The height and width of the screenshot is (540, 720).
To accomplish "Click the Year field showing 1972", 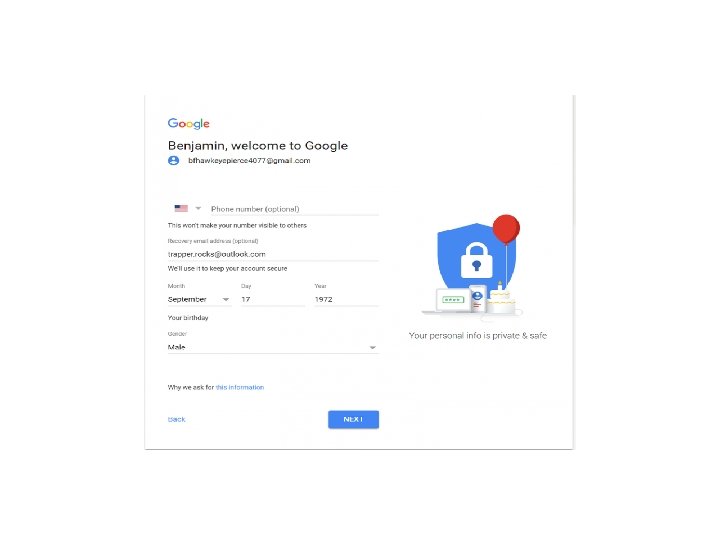I will (347, 299).
